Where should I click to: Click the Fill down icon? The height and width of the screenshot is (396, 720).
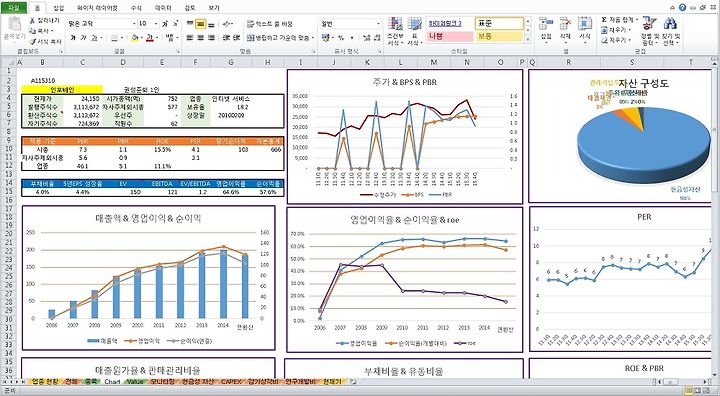[604, 30]
